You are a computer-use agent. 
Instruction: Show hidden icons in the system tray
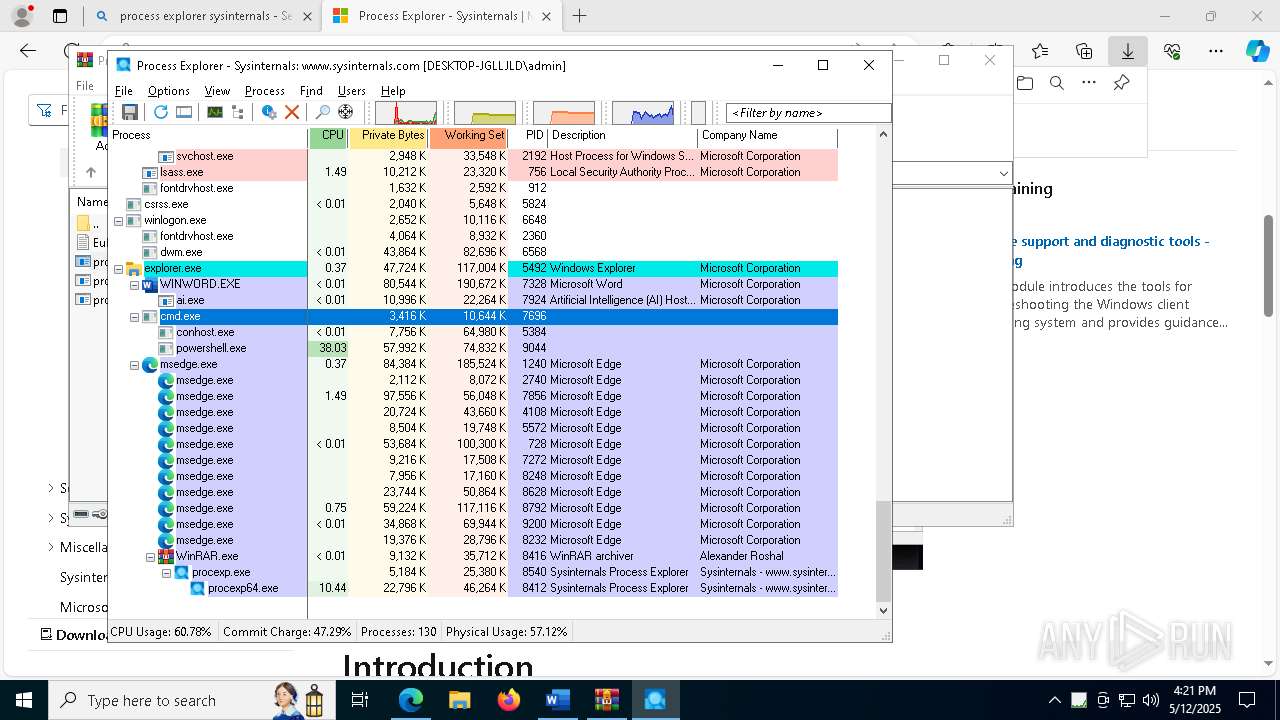click(1054, 700)
